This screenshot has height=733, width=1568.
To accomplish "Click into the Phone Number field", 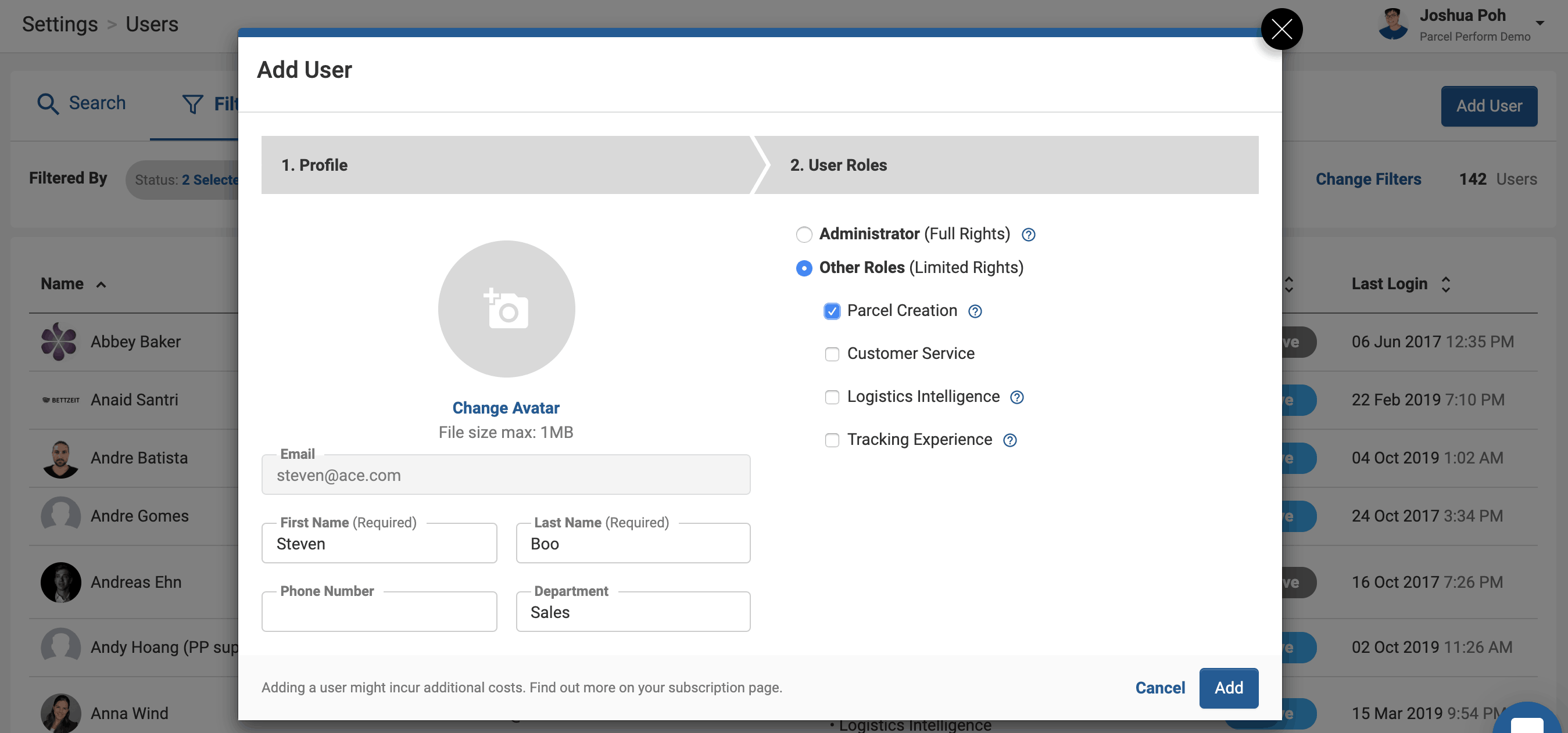I will click(378, 613).
